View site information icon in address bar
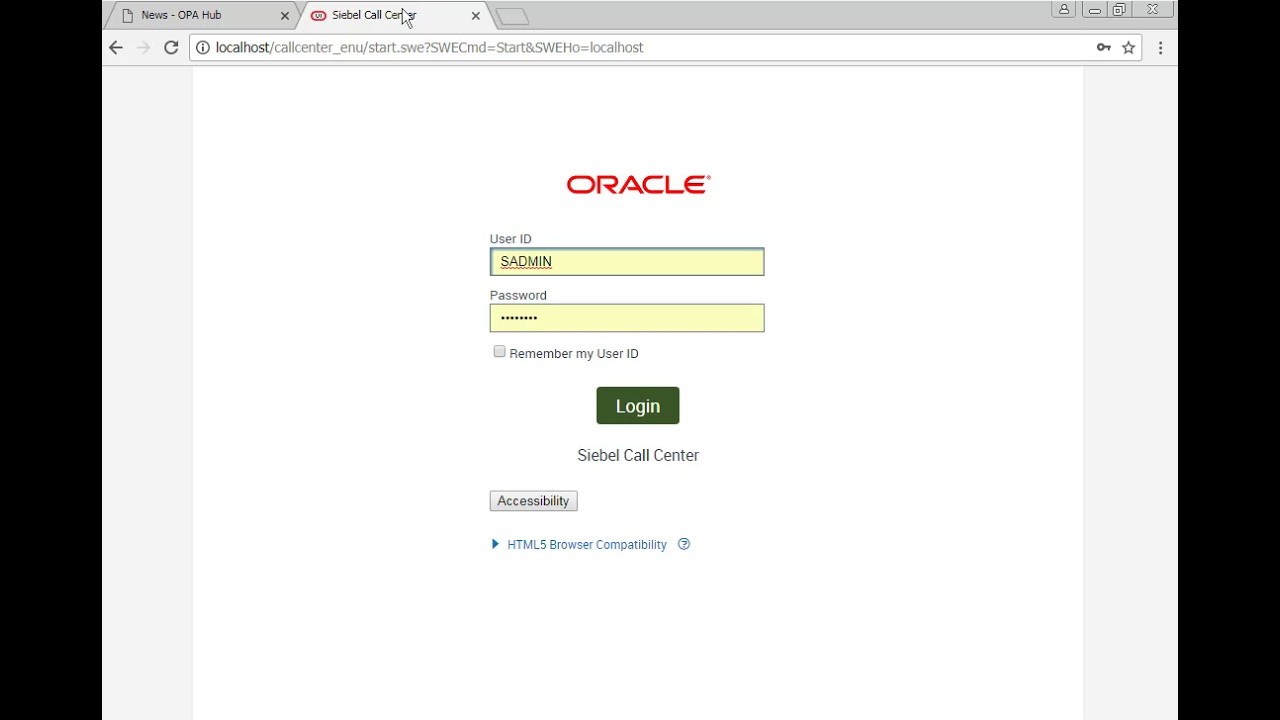 coord(203,47)
